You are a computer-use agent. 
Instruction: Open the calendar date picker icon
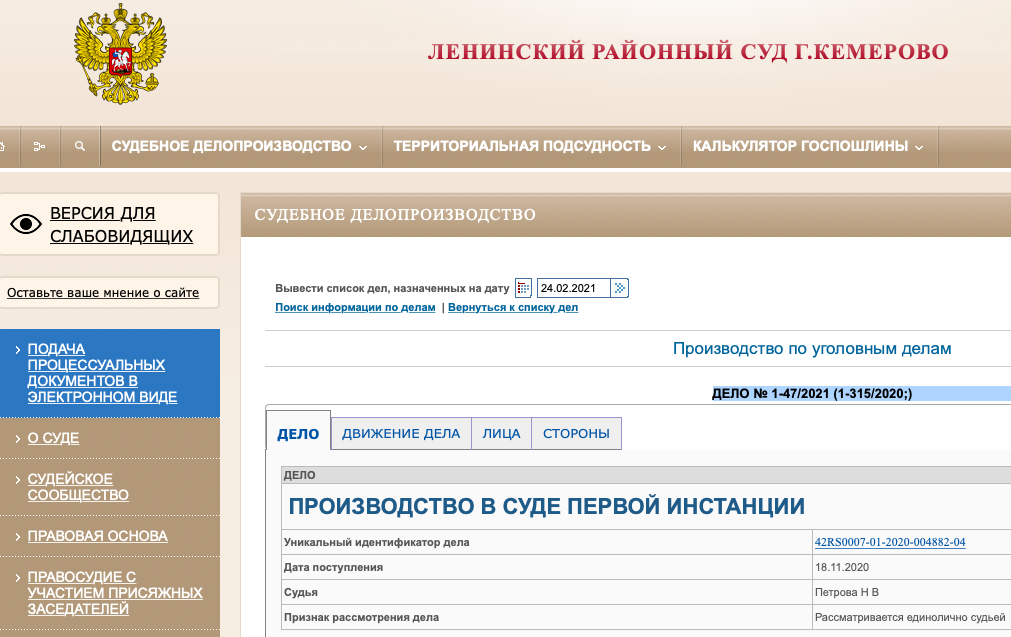pos(524,288)
